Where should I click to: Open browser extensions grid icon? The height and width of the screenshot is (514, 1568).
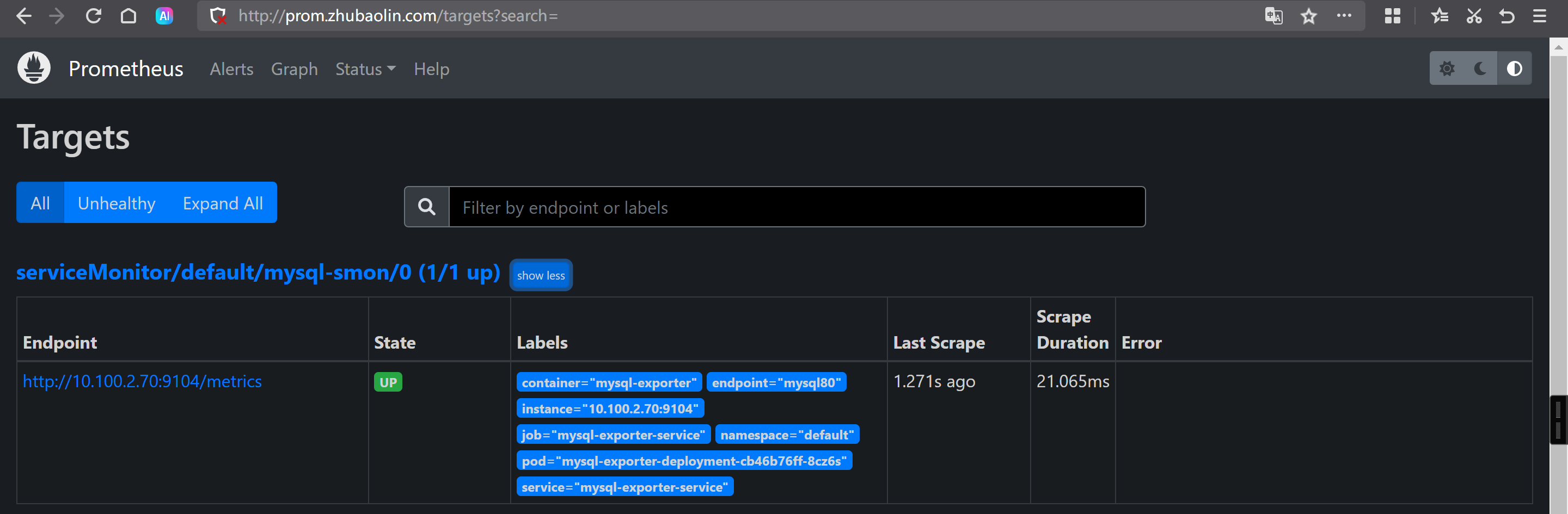pyautogui.click(x=1392, y=16)
